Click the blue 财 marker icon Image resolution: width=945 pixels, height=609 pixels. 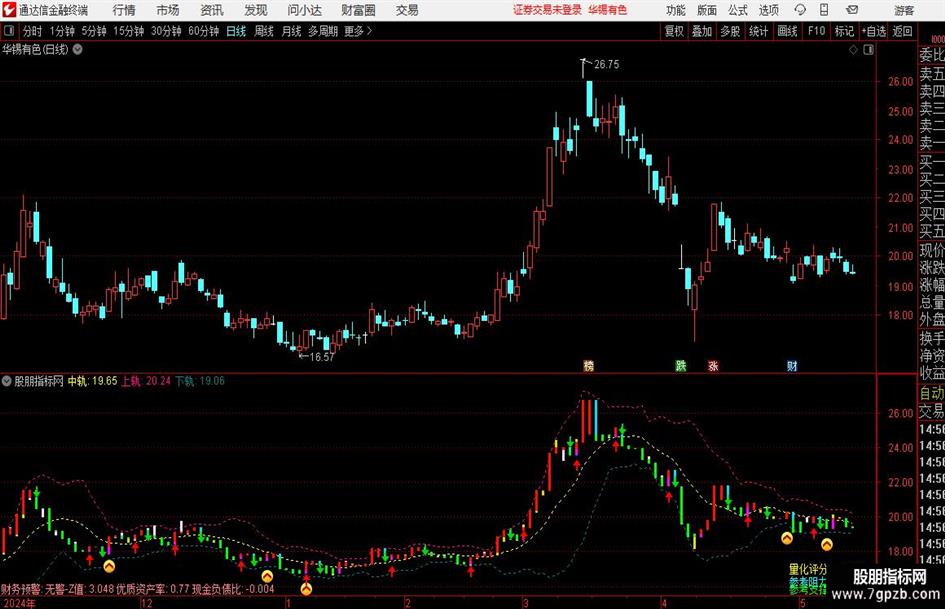click(x=792, y=365)
